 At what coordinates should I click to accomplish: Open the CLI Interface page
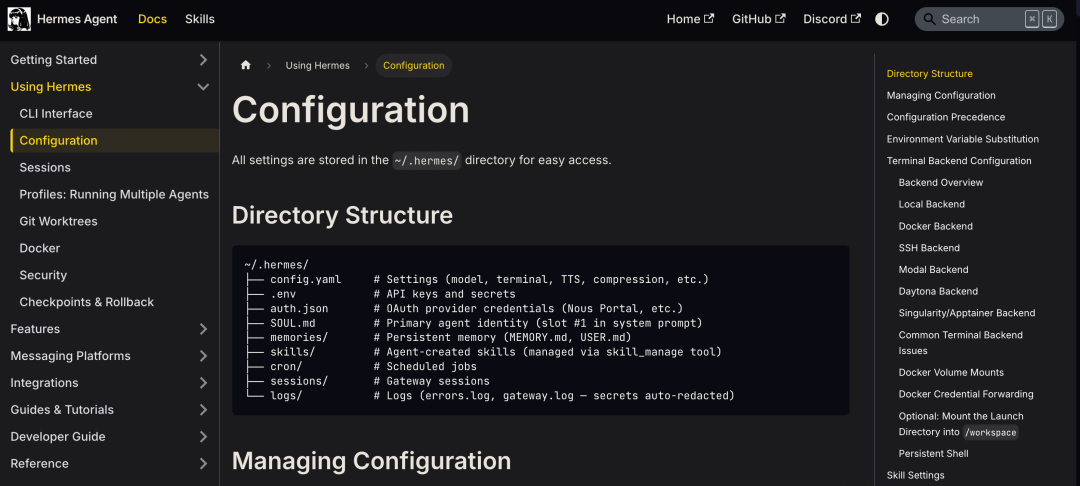(x=56, y=114)
